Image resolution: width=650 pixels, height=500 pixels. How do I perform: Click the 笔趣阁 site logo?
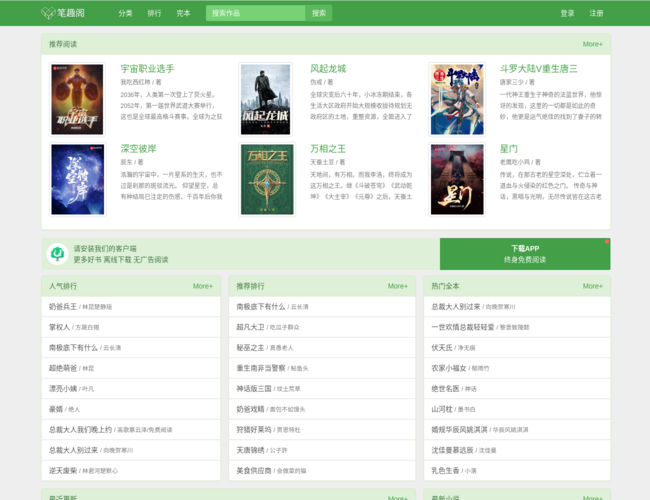click(x=61, y=13)
